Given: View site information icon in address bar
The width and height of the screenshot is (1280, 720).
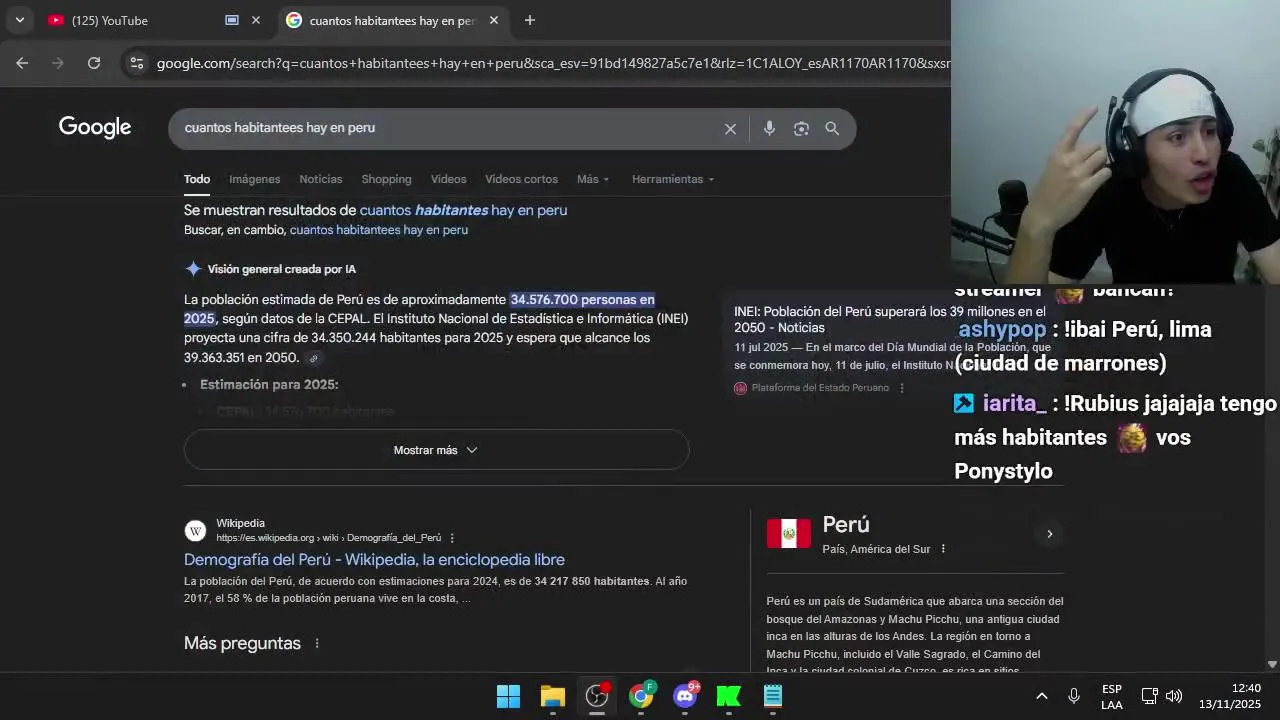Looking at the screenshot, I should click(x=137, y=63).
